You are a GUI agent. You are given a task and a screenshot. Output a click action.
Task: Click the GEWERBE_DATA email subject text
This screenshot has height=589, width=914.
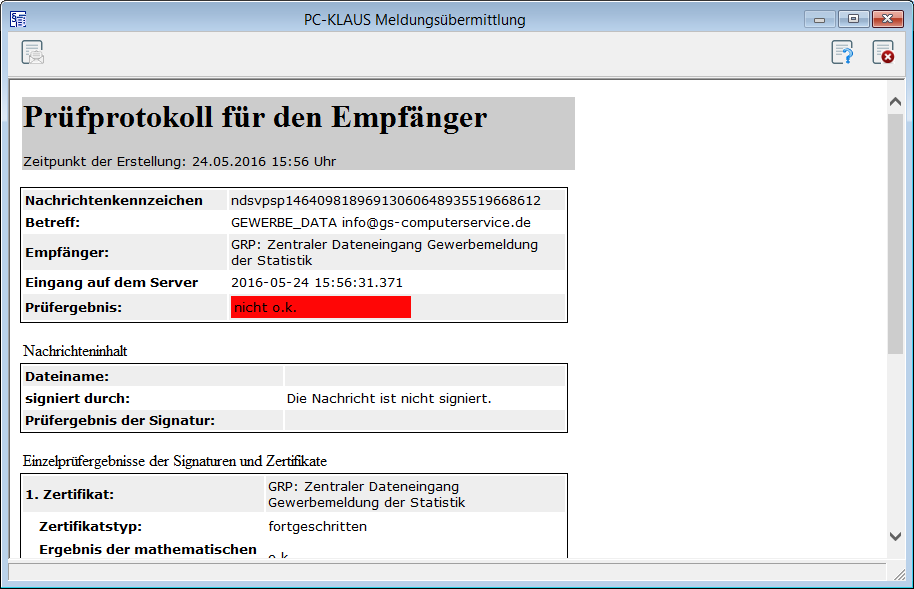(380, 222)
